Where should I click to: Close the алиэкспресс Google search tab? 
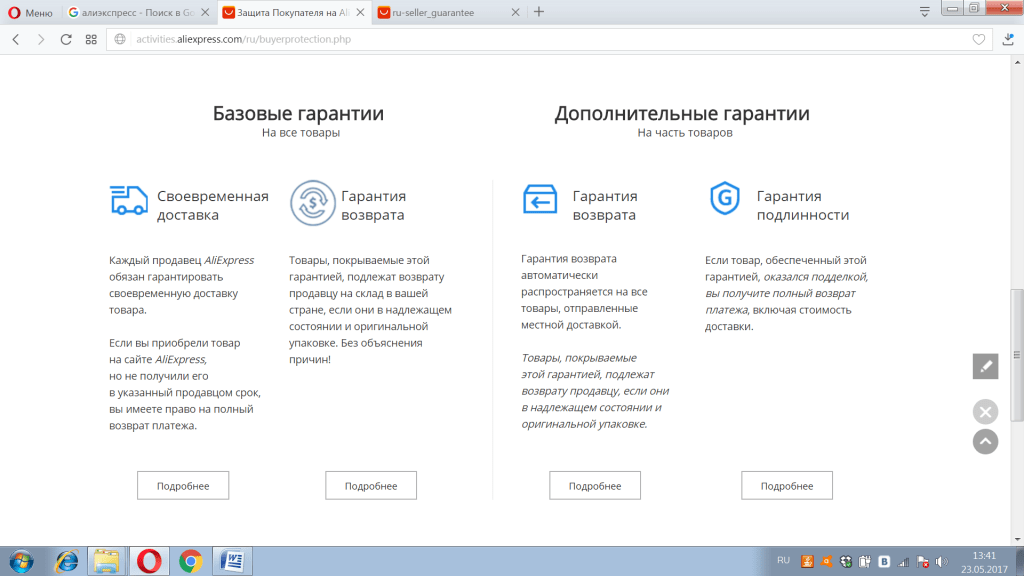point(205,12)
